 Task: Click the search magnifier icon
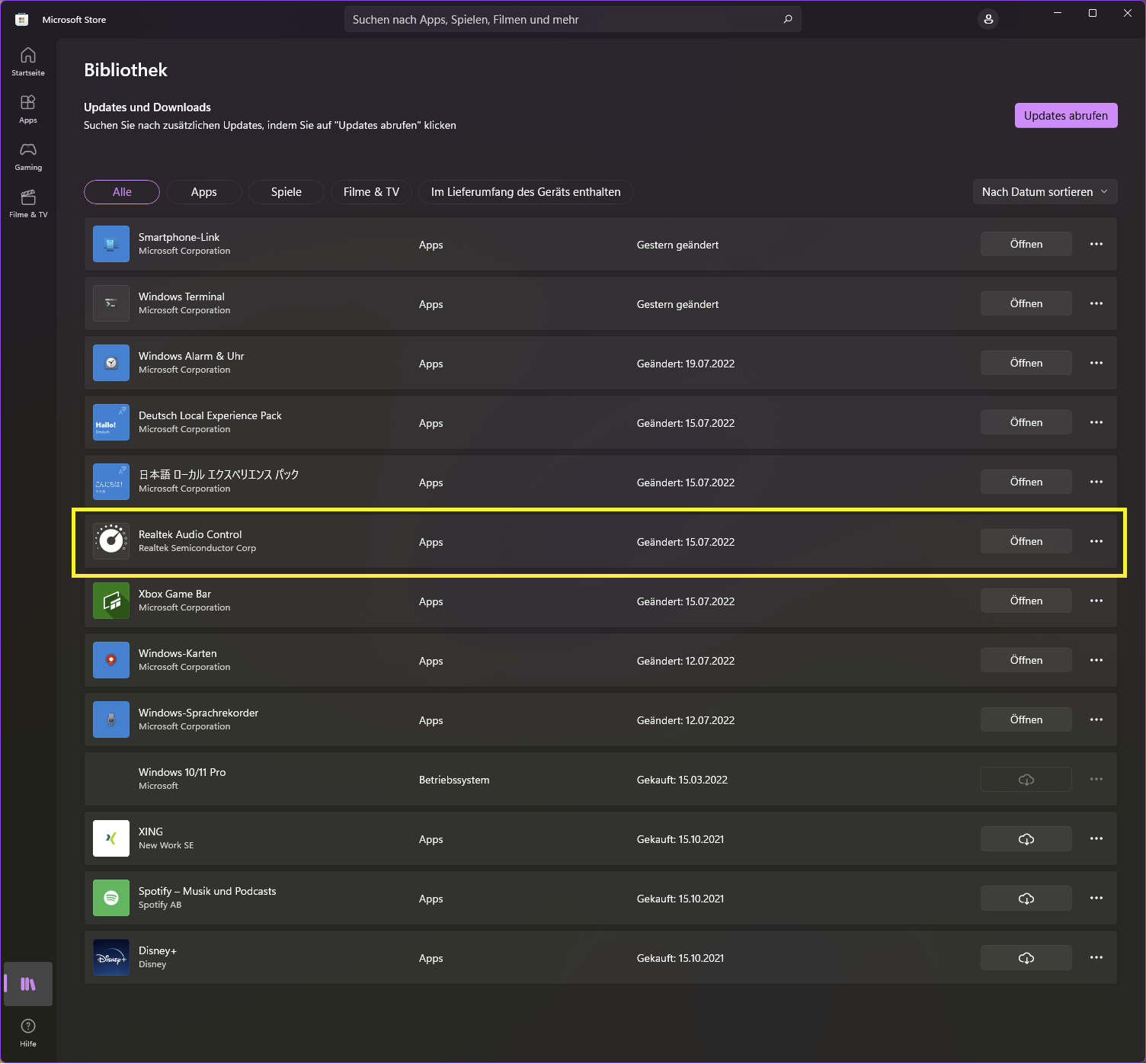click(788, 19)
